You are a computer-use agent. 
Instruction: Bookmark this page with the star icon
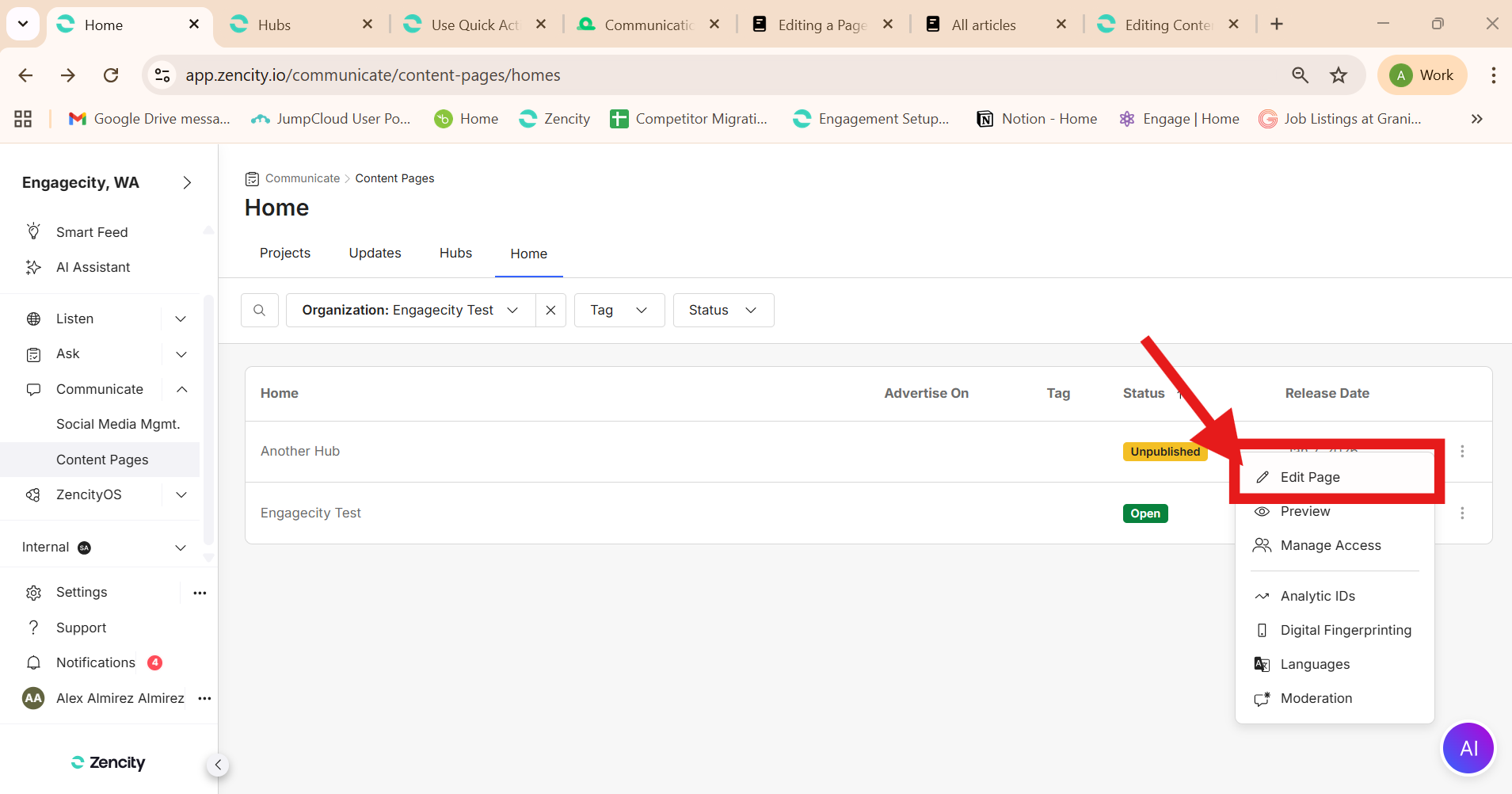point(1339,75)
